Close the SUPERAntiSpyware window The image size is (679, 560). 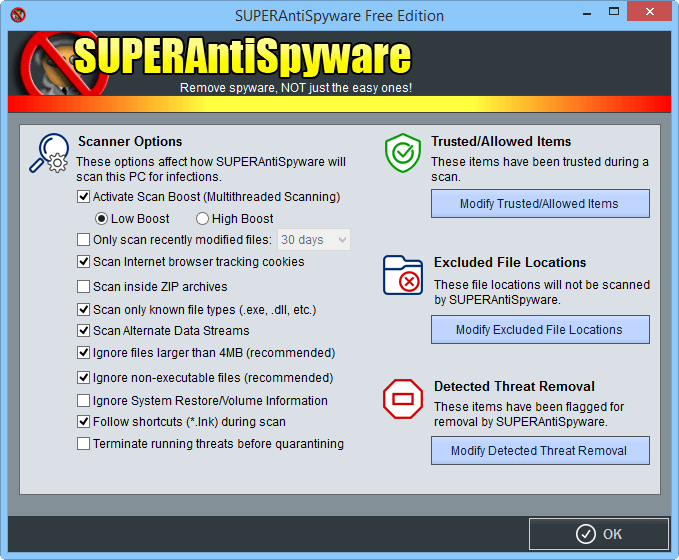[650, 12]
